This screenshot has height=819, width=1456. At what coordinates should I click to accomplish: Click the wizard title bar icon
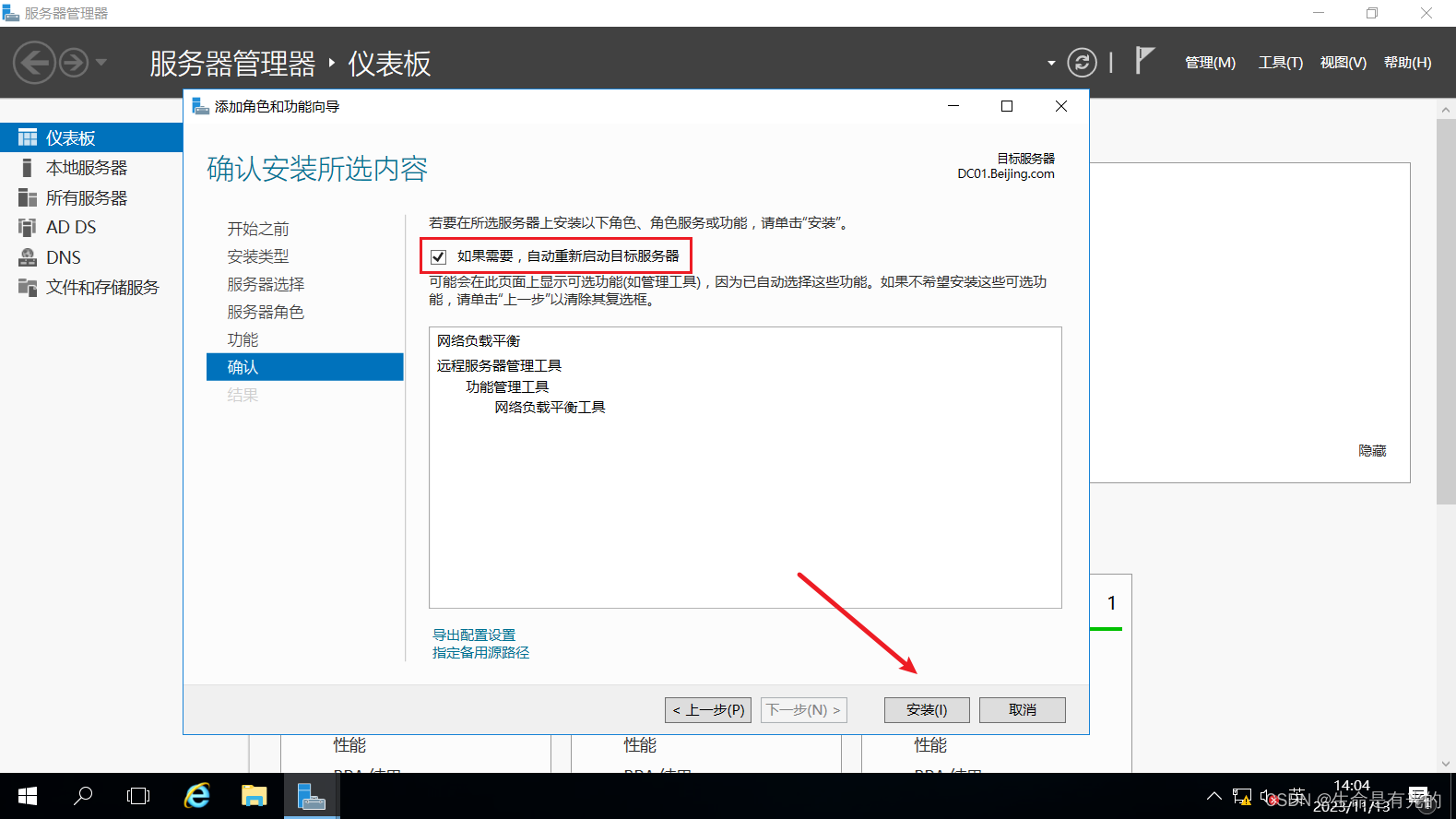coord(200,106)
